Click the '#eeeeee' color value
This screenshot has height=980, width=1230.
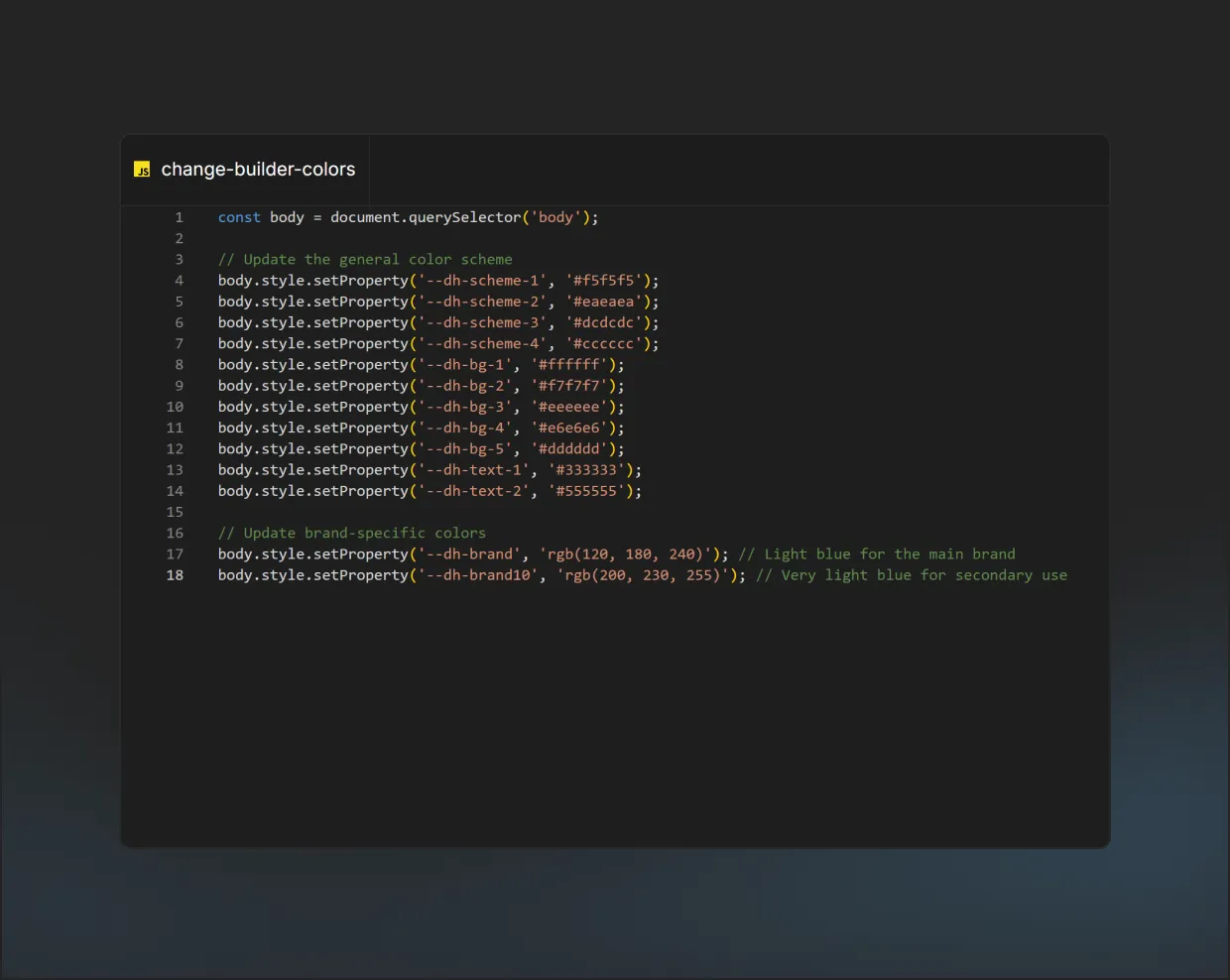tap(569, 407)
